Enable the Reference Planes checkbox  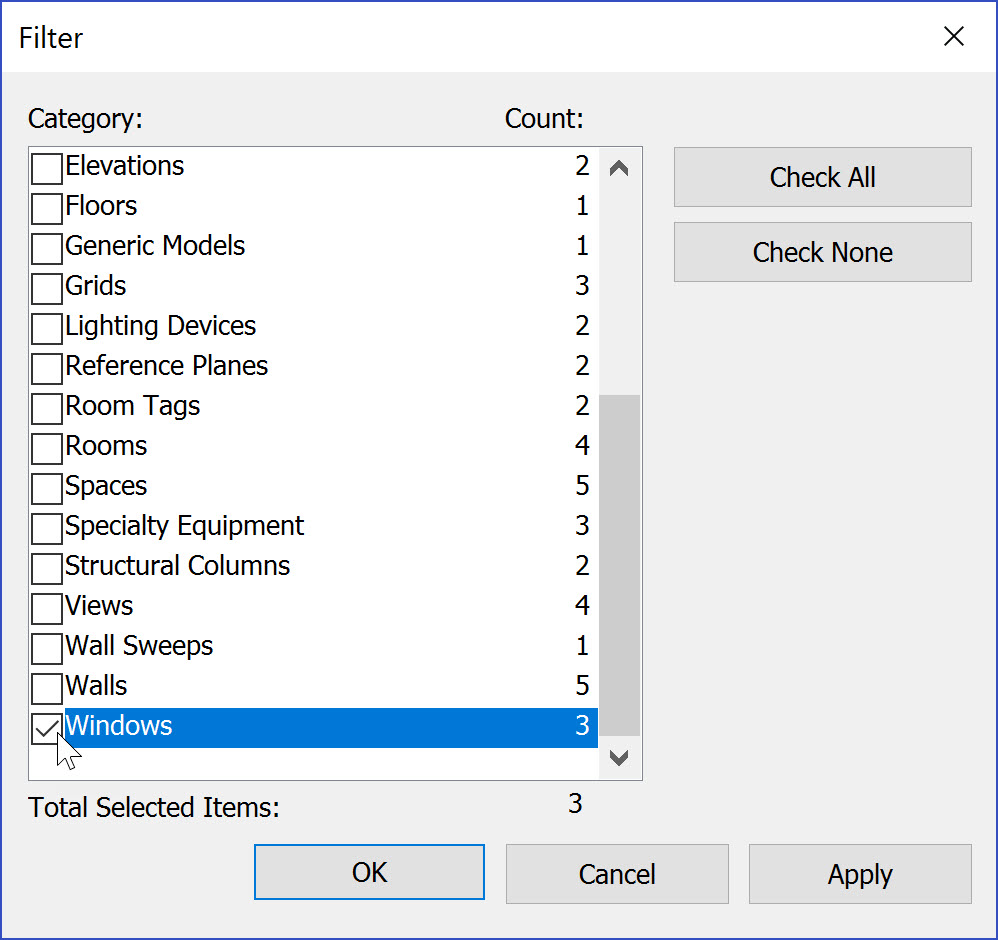point(45,368)
